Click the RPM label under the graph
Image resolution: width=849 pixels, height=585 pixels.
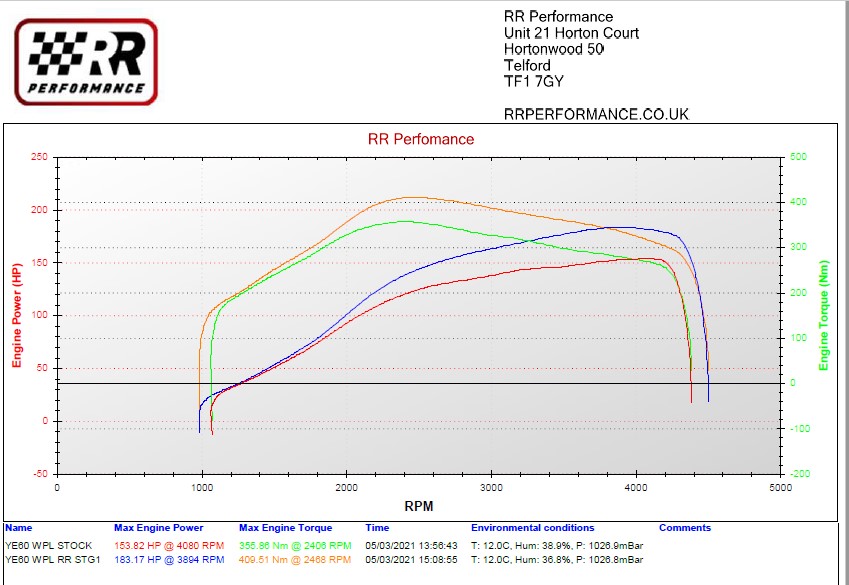pyautogui.click(x=419, y=506)
